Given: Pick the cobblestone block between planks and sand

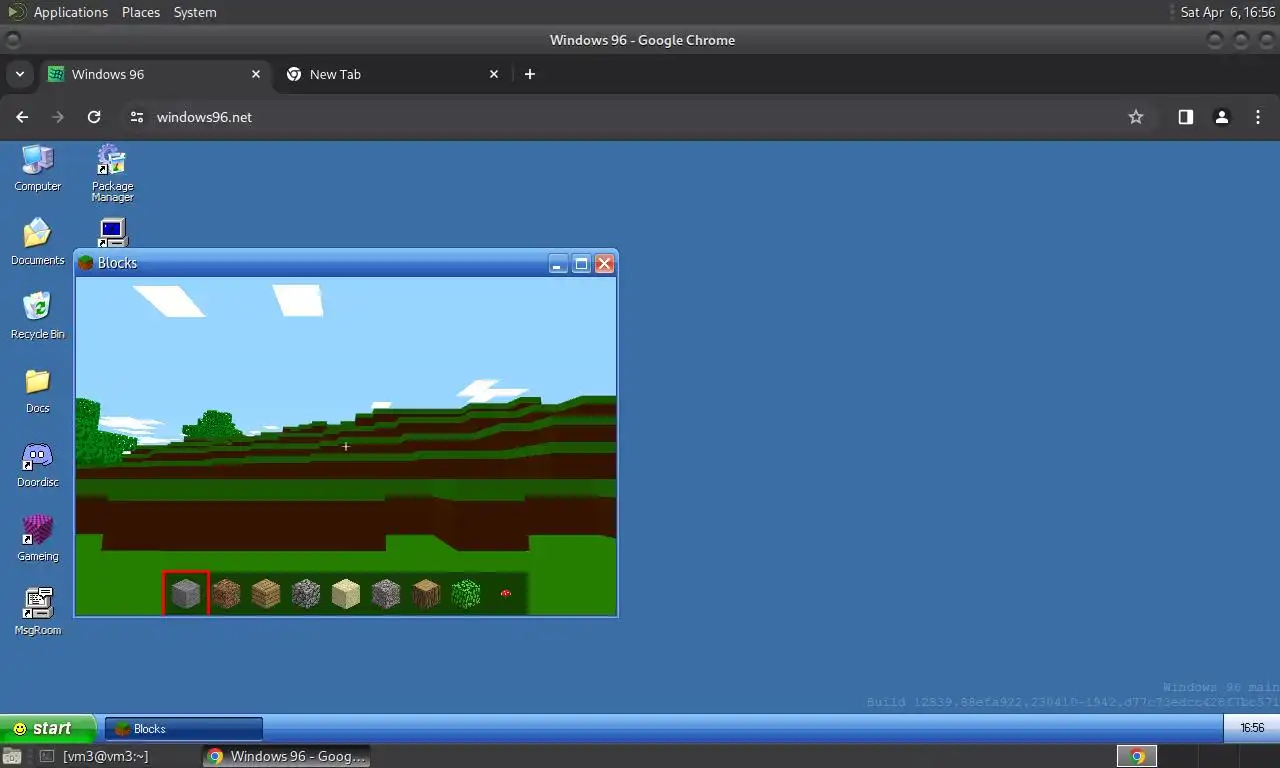Looking at the screenshot, I should (x=306, y=593).
